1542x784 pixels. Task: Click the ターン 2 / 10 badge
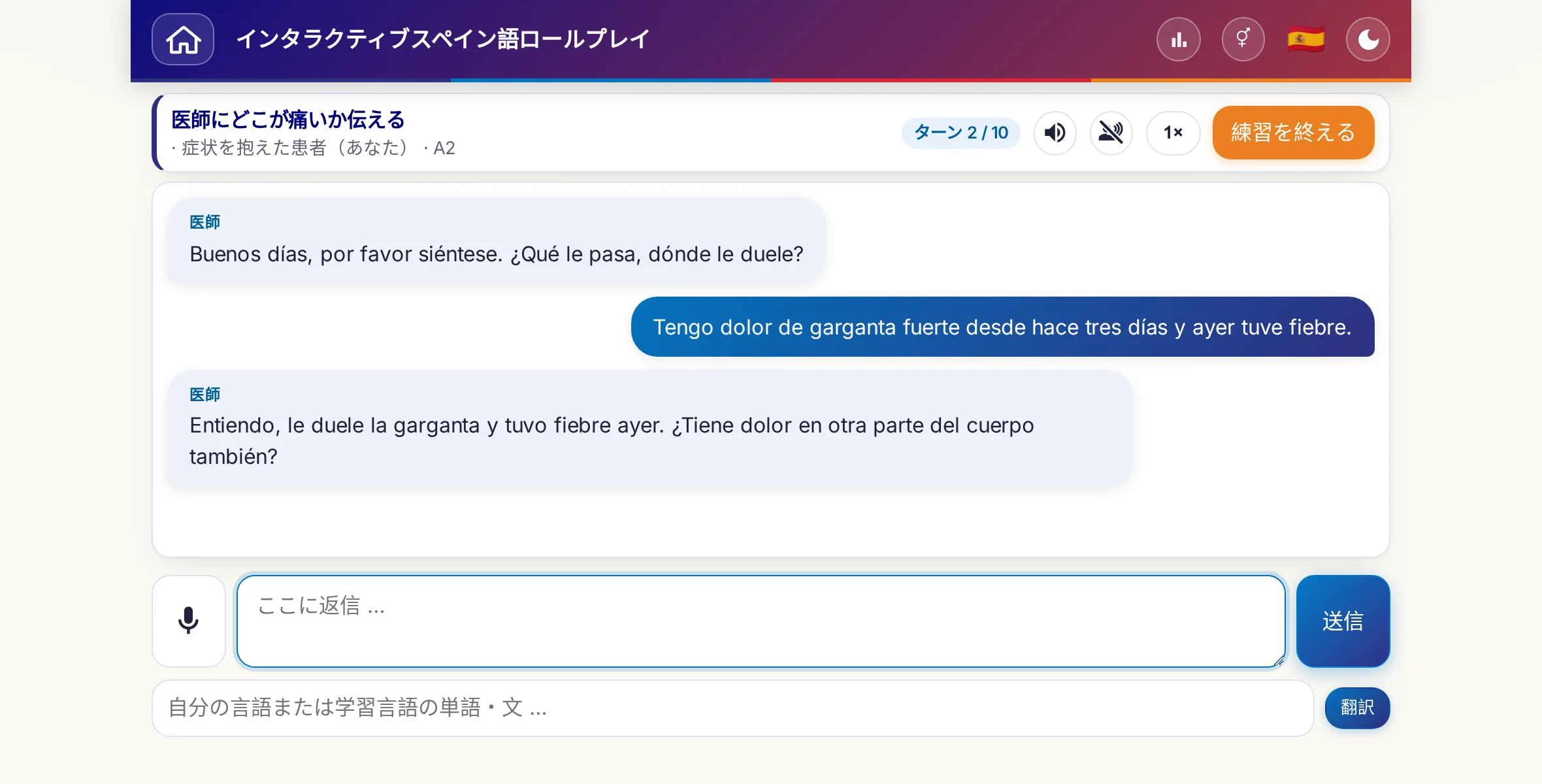[x=960, y=133]
